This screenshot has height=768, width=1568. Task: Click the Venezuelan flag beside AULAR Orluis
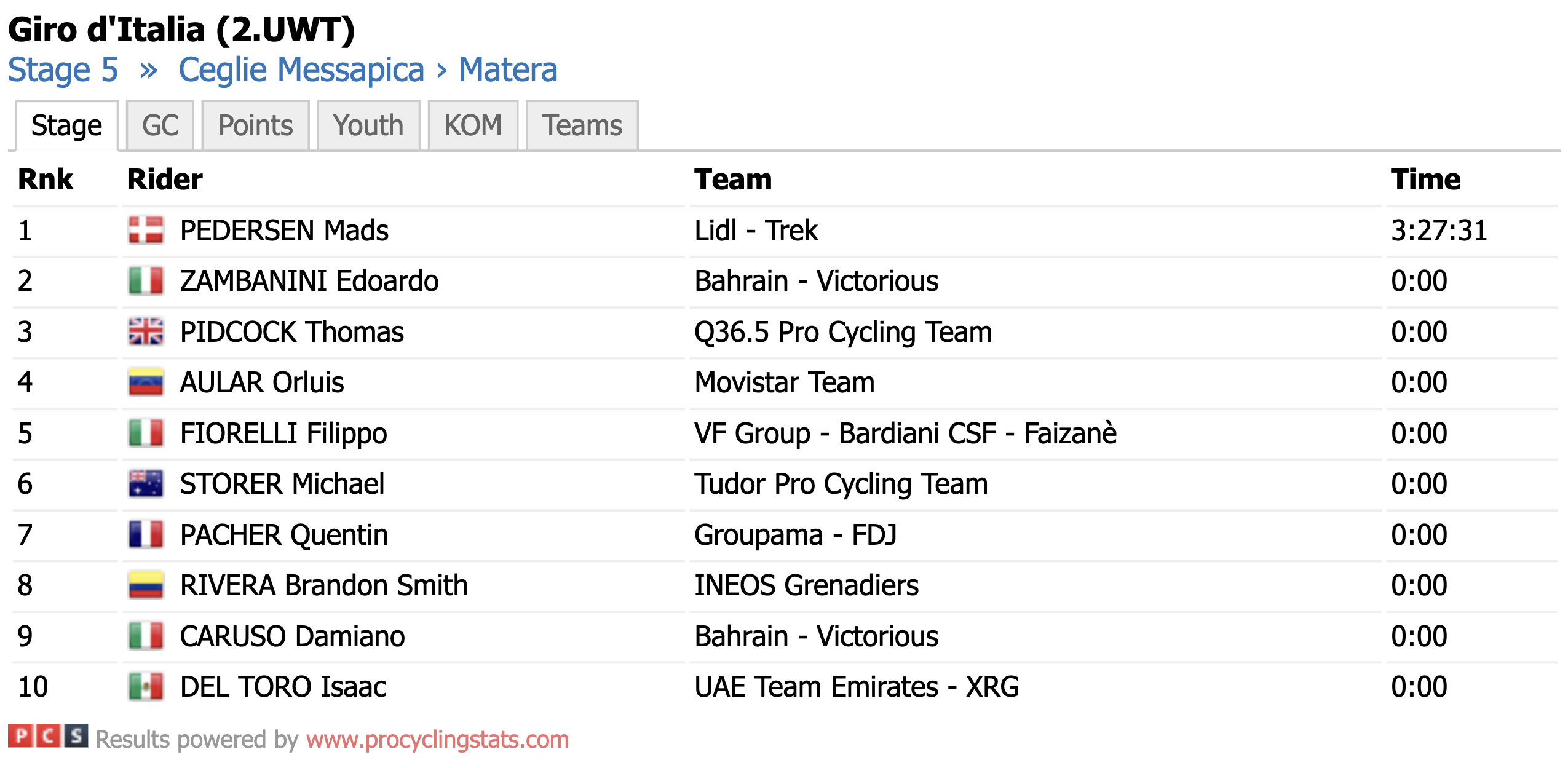[x=146, y=382]
